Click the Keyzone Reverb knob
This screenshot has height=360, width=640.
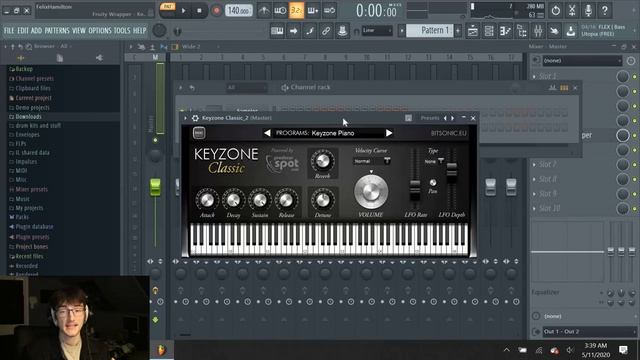tap(322, 161)
